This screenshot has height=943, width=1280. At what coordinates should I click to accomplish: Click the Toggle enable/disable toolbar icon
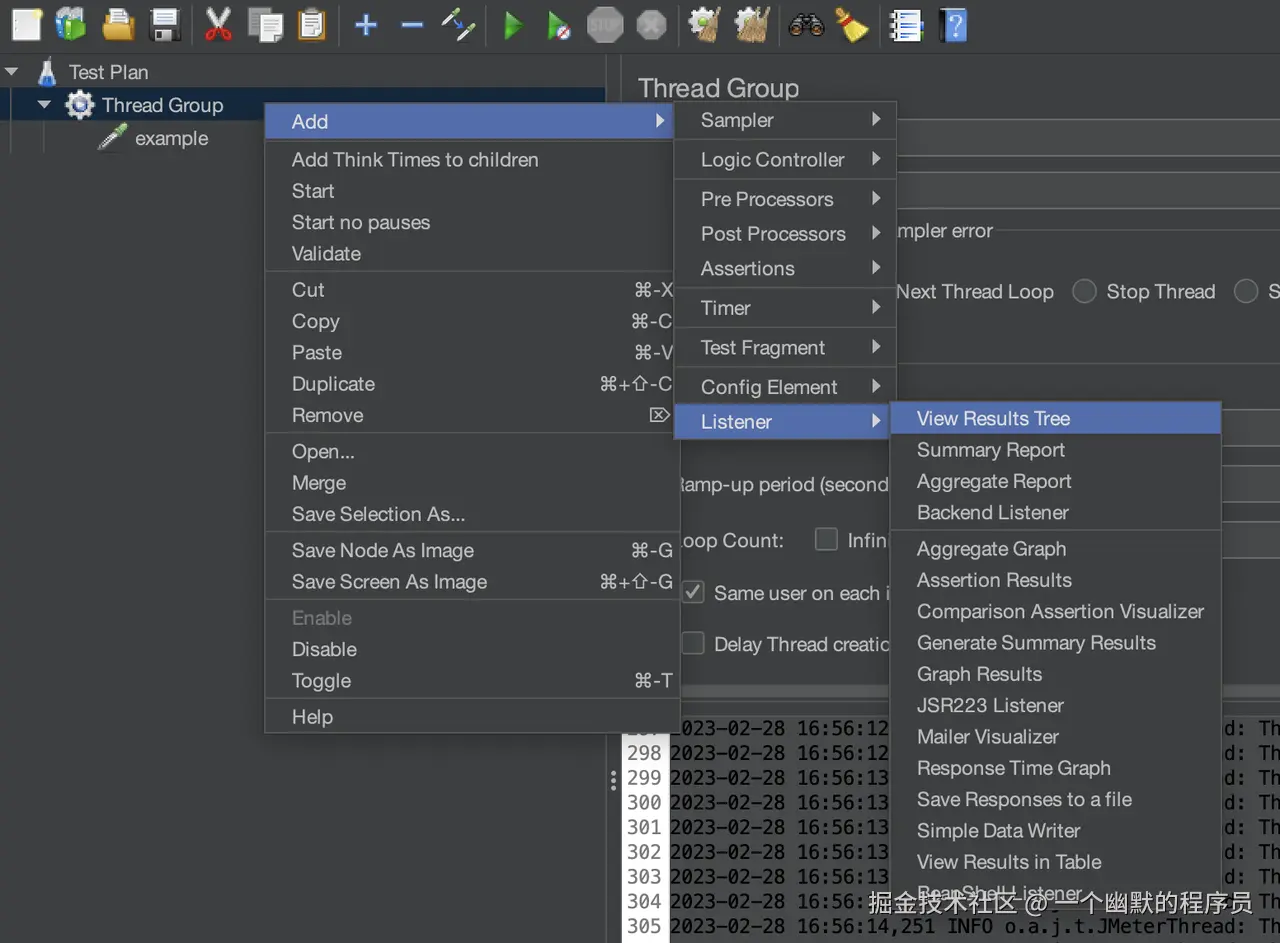tap(458, 24)
